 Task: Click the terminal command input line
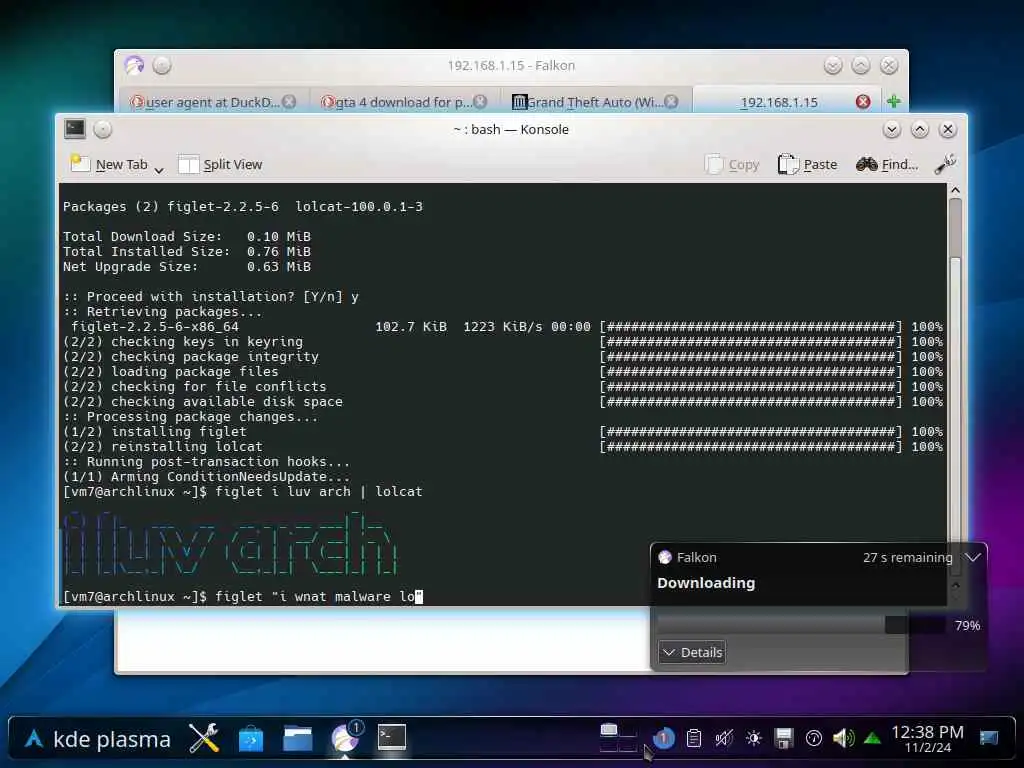point(244,596)
